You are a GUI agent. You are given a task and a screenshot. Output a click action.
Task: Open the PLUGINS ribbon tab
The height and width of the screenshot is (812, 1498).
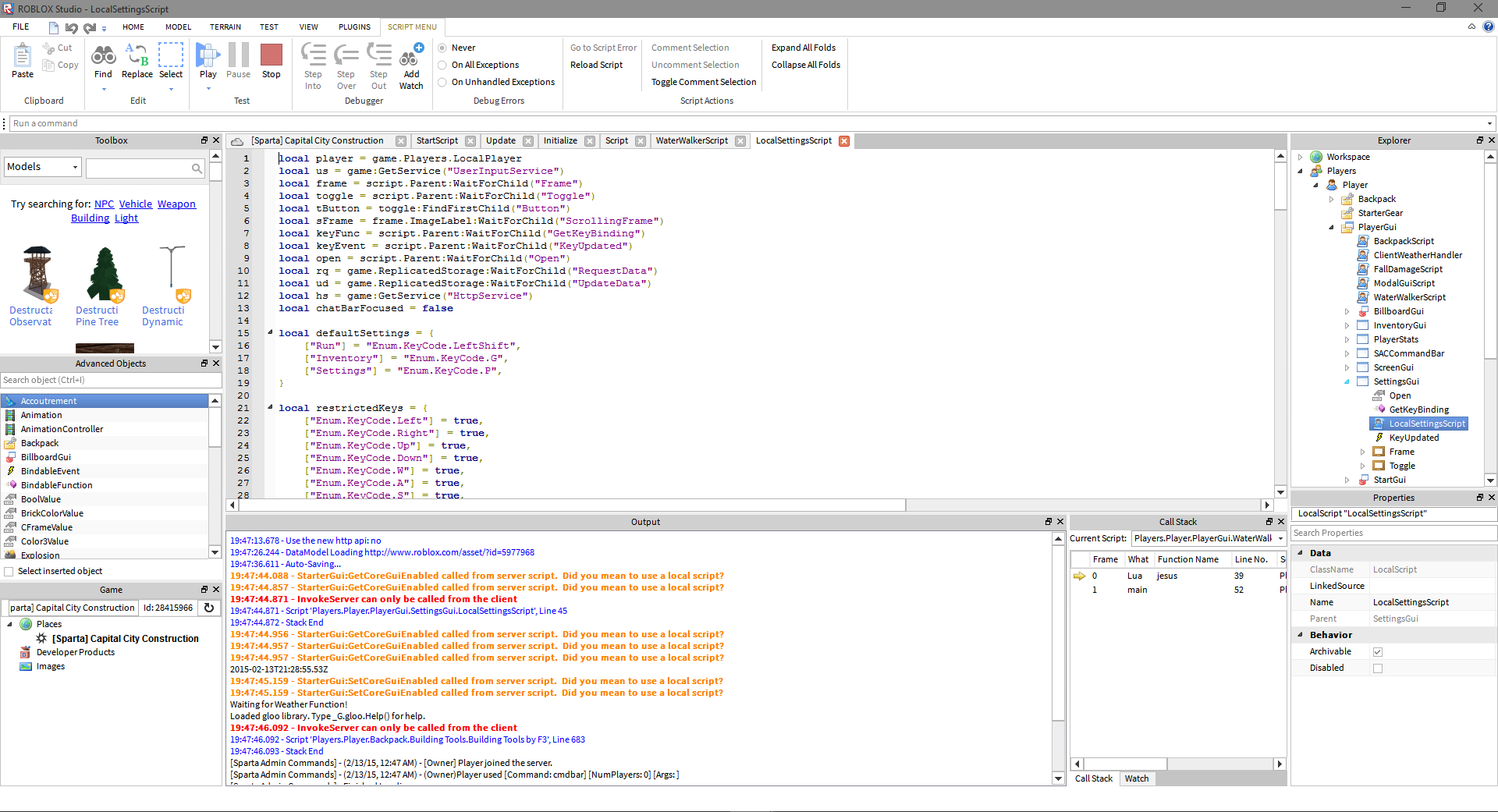coord(354,27)
